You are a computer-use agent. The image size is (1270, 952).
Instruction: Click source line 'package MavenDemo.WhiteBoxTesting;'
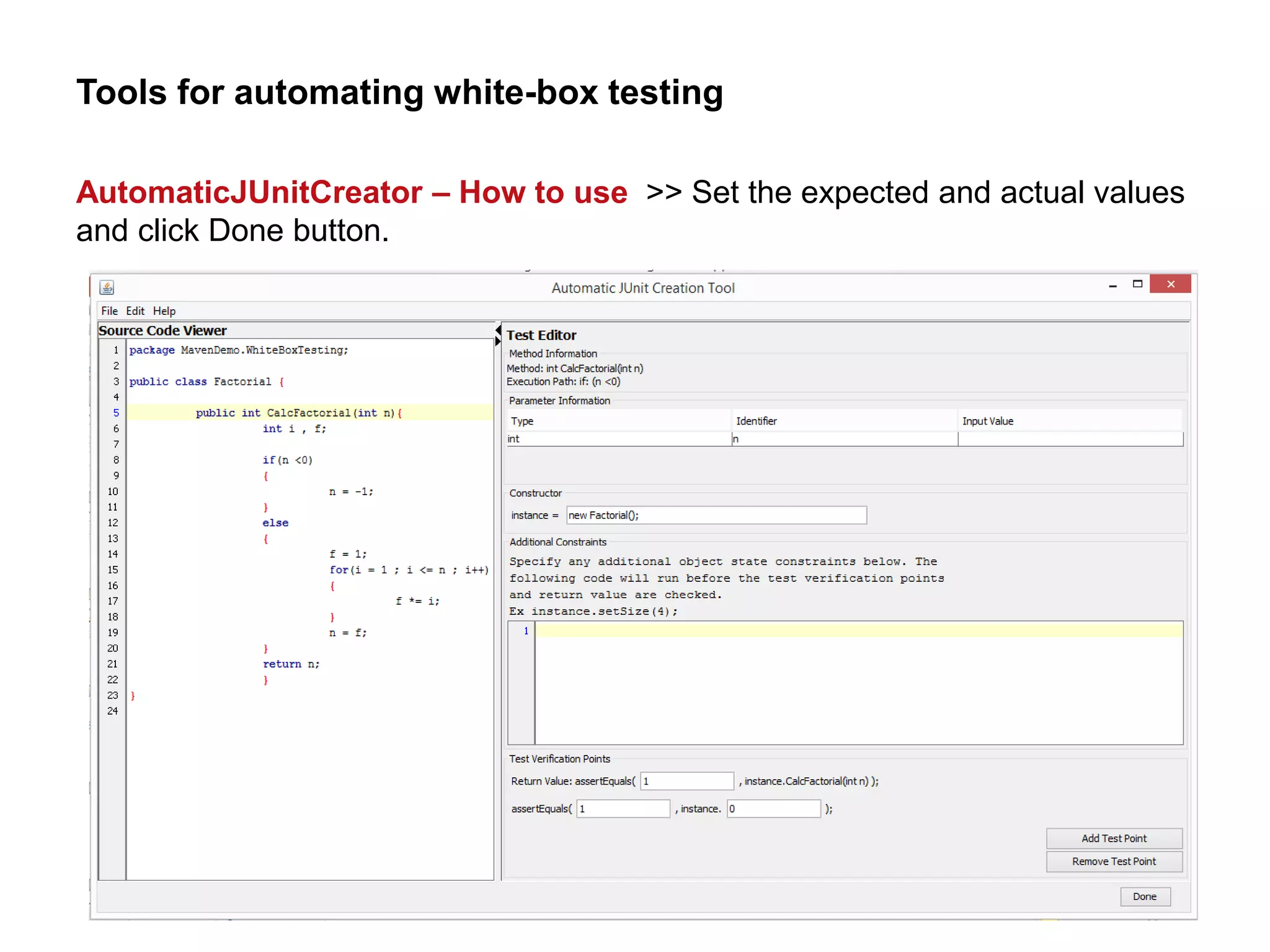[x=239, y=350]
